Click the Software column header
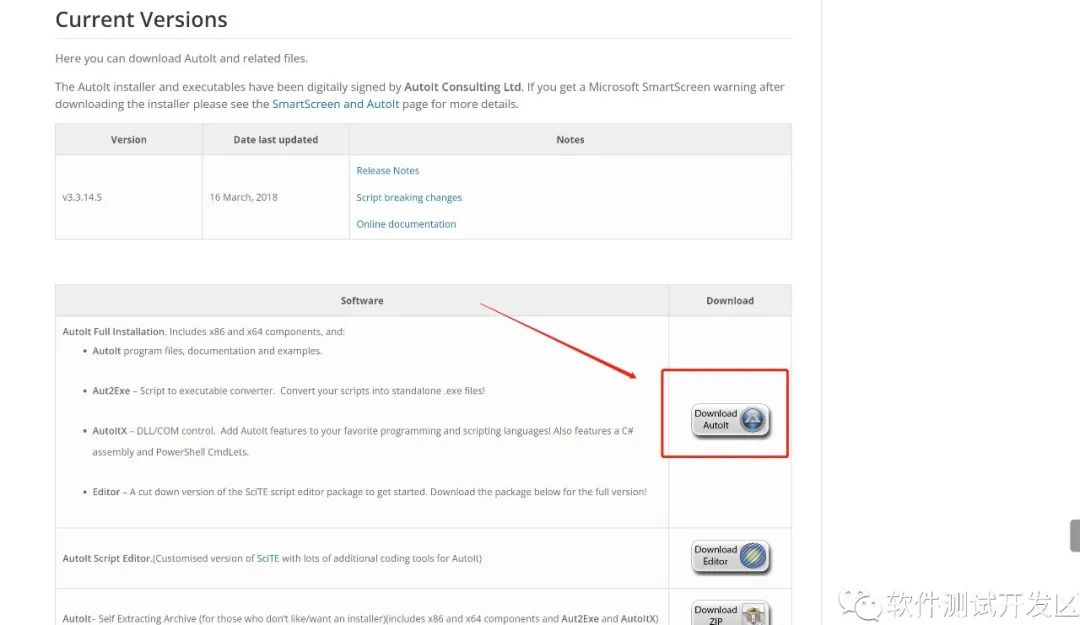 coord(362,300)
